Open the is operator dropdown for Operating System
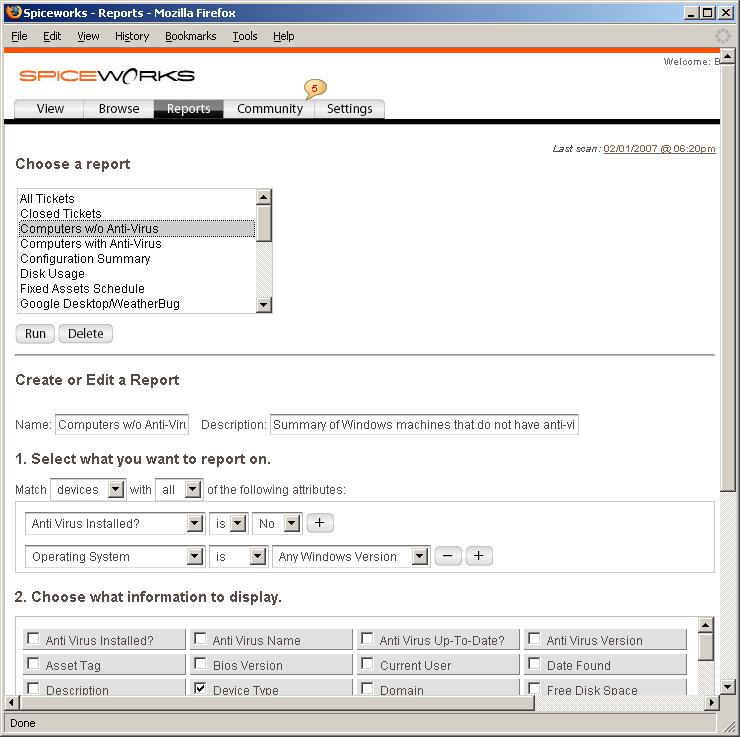Viewport: 740px width, 737px height. tap(239, 556)
